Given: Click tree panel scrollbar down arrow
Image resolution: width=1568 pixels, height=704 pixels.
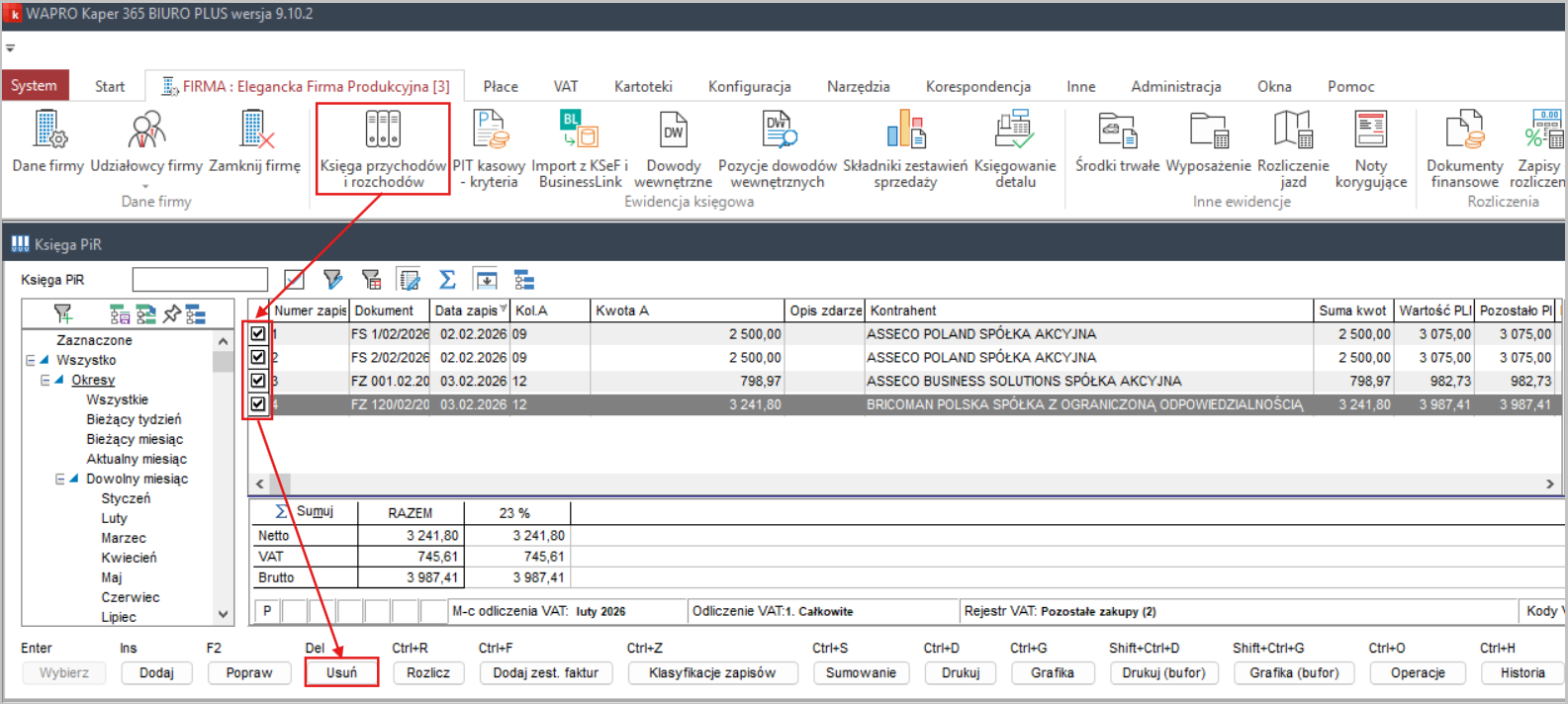Looking at the screenshot, I should click(224, 615).
